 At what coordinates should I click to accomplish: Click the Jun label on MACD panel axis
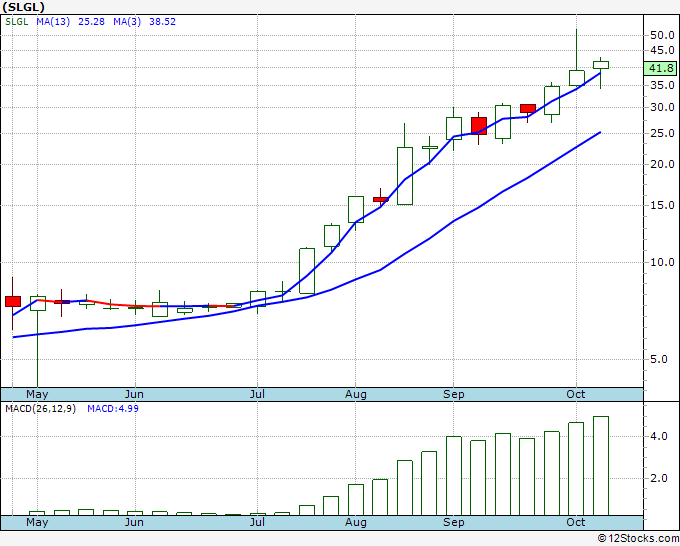[x=134, y=522]
